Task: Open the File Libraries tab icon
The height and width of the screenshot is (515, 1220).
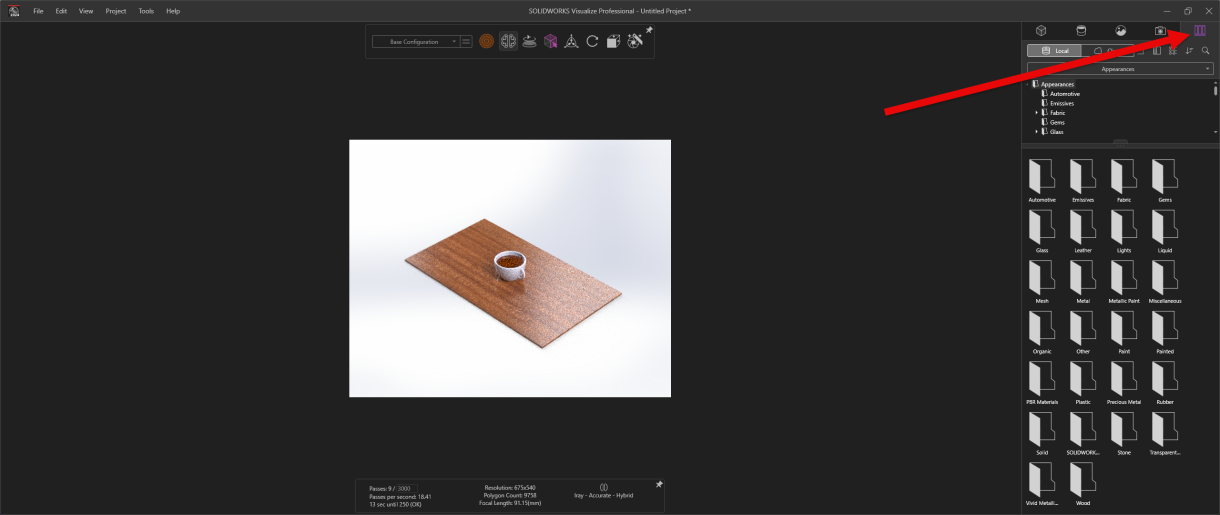Action: (x=1200, y=31)
